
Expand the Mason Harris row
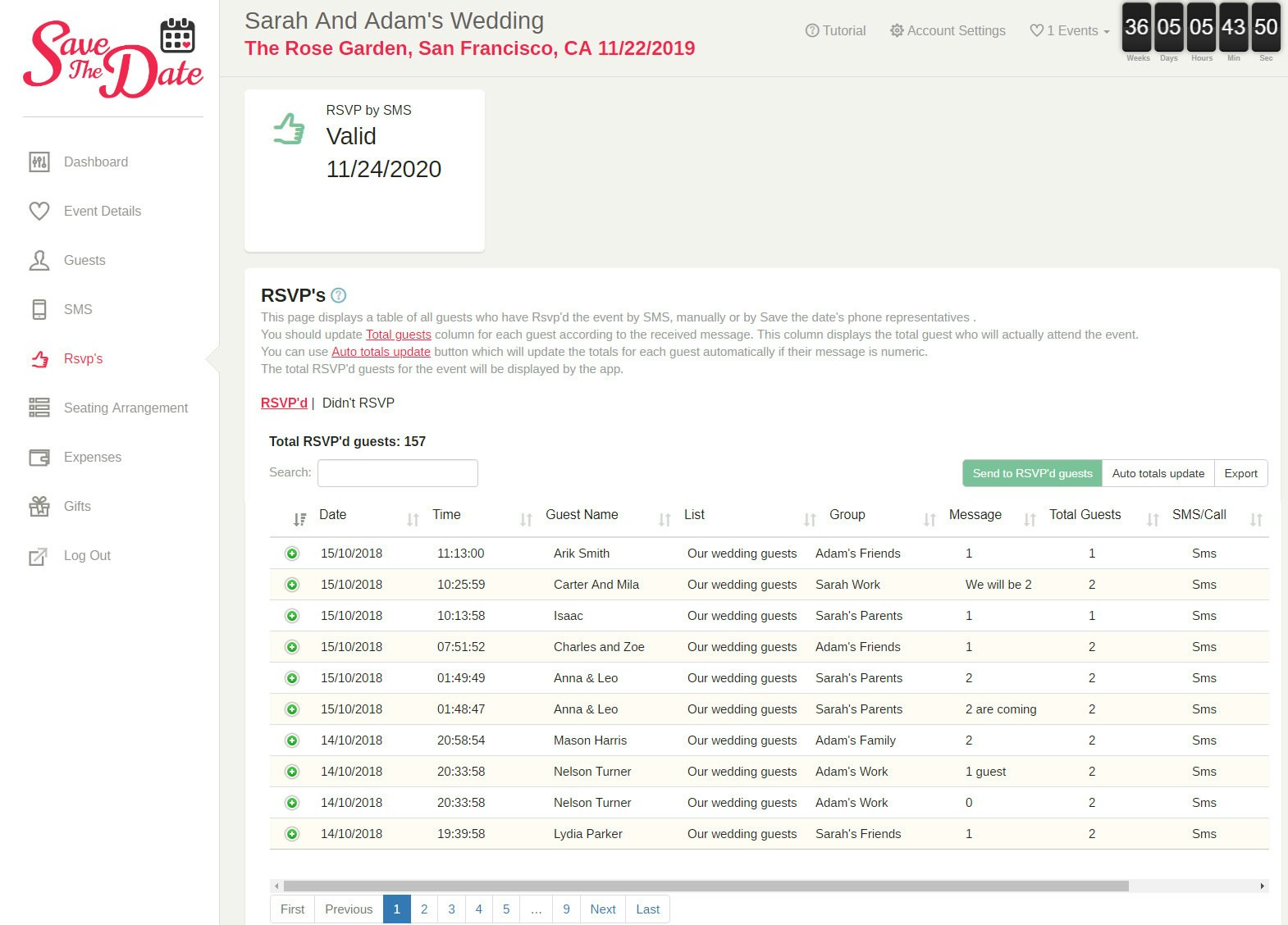click(292, 740)
